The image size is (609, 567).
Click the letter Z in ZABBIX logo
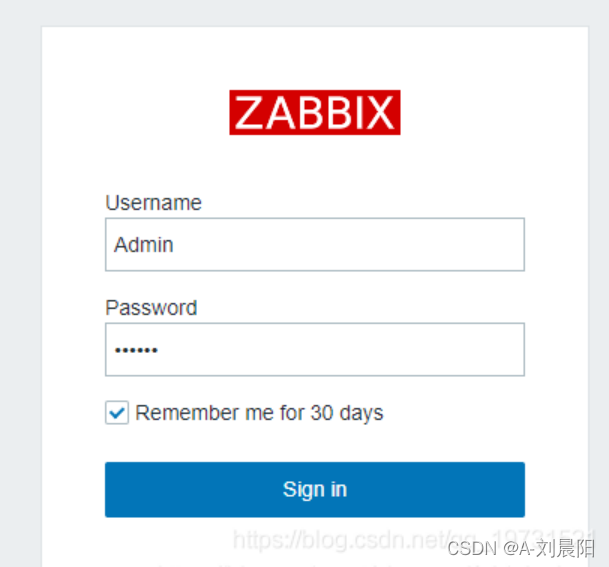point(249,113)
